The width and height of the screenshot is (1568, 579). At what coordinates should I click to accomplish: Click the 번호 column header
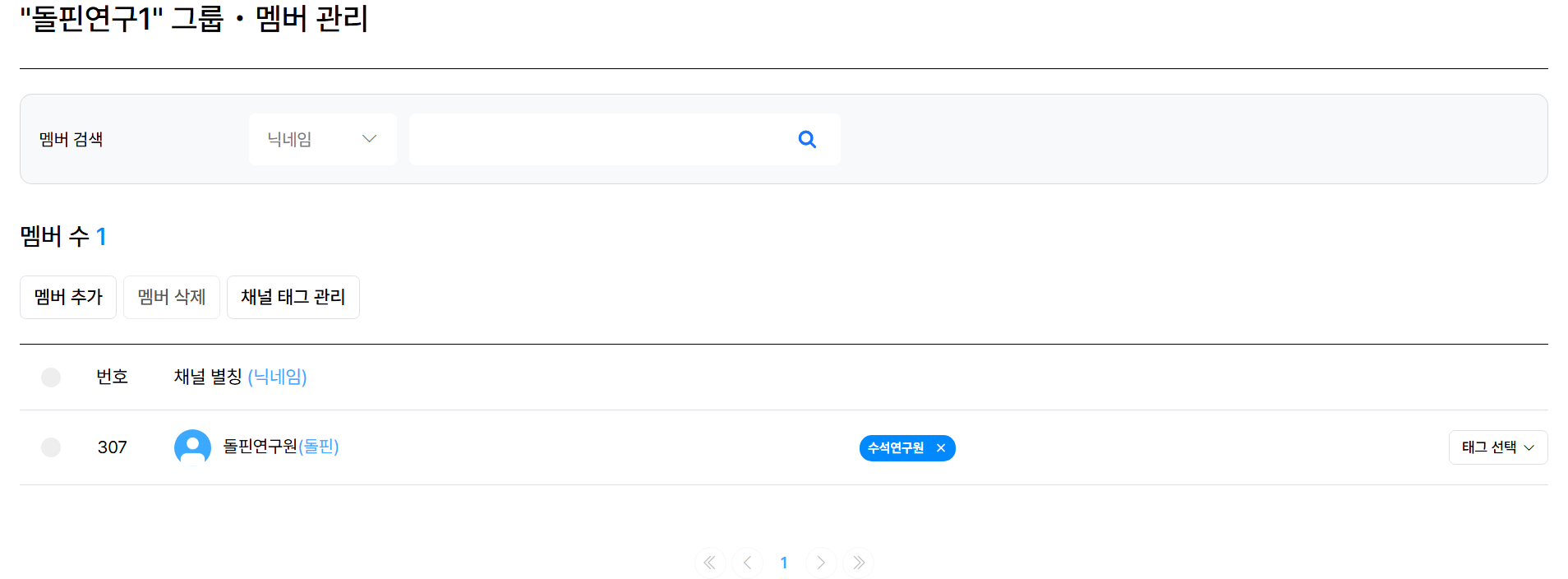[x=112, y=377]
